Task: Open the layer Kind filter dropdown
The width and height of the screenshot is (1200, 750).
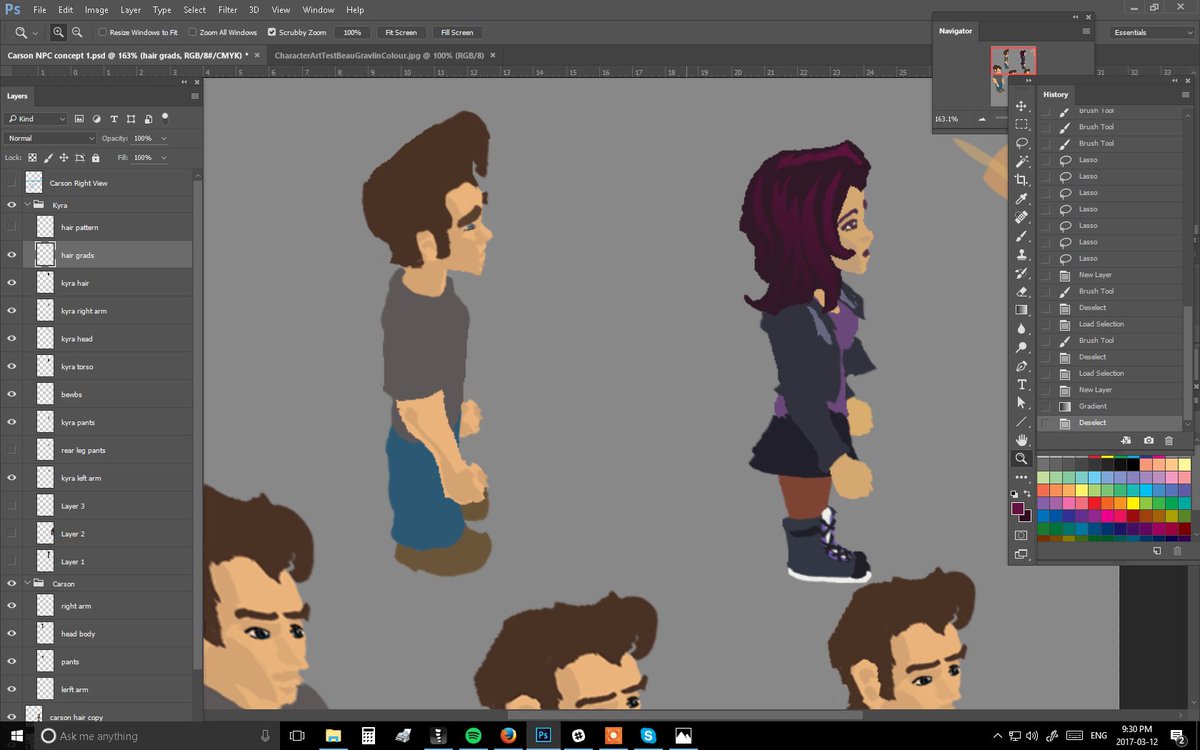Action: [x=36, y=118]
